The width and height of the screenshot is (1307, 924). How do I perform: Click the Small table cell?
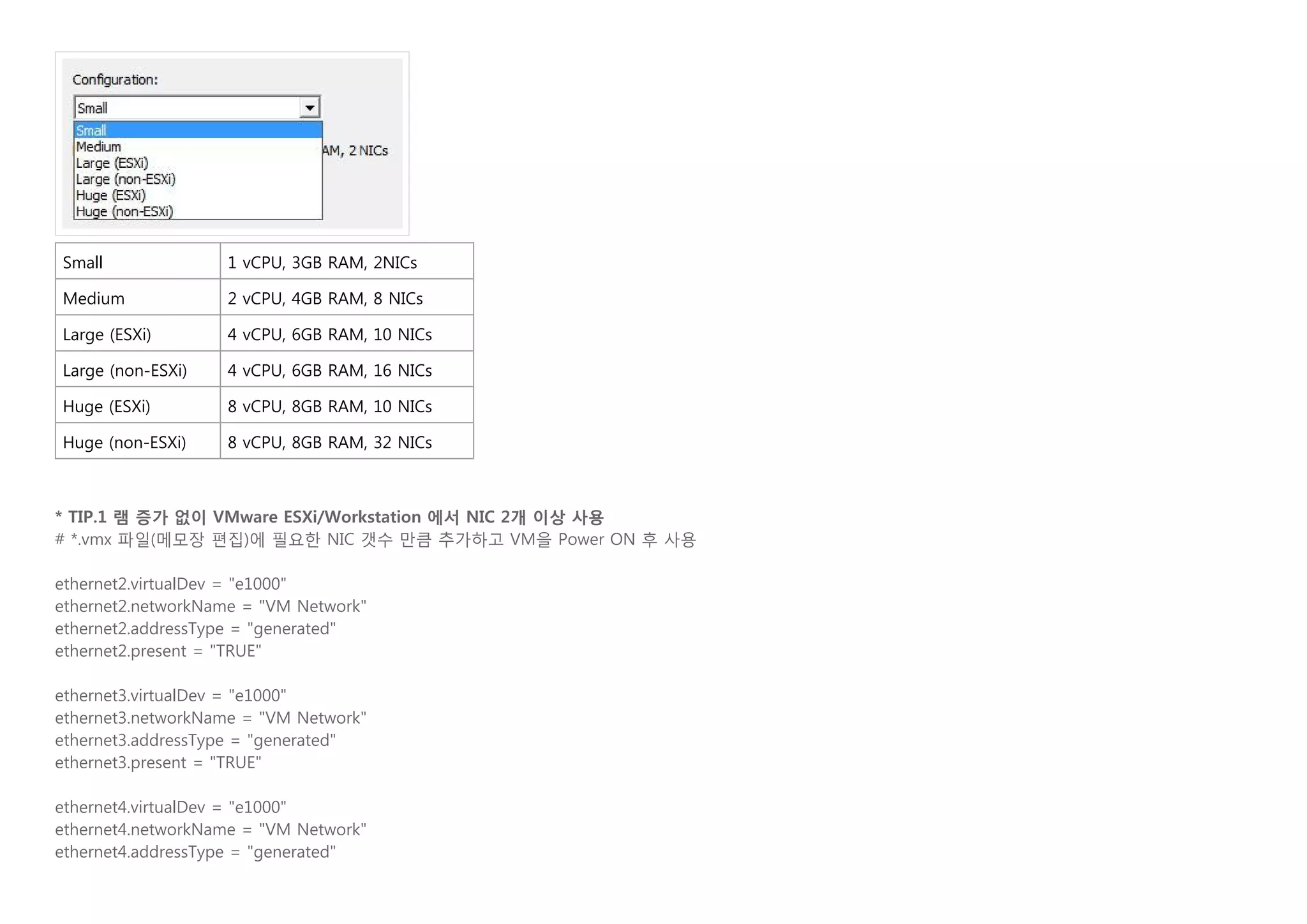(137, 262)
